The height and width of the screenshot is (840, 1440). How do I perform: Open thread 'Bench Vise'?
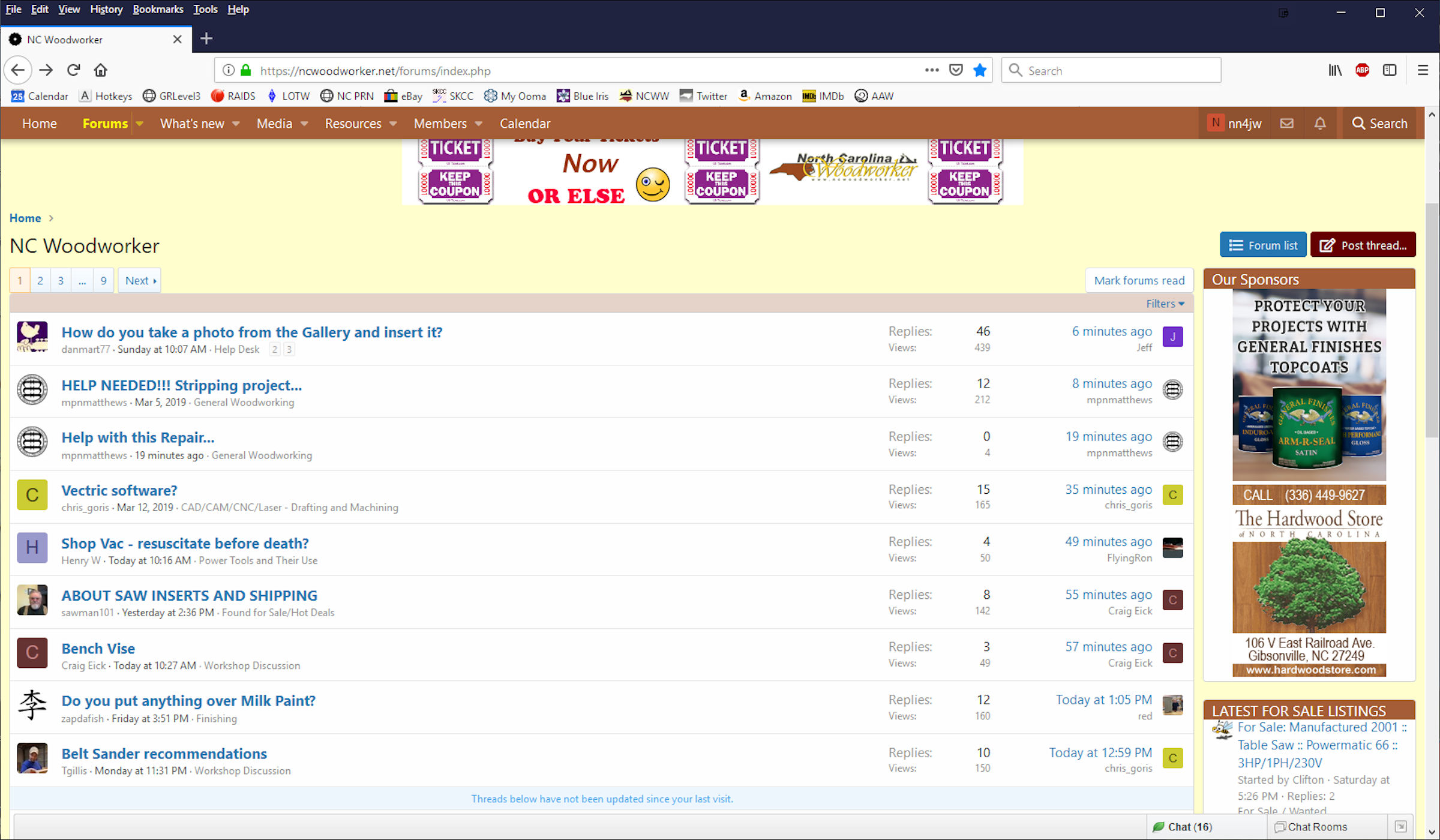[x=98, y=648]
